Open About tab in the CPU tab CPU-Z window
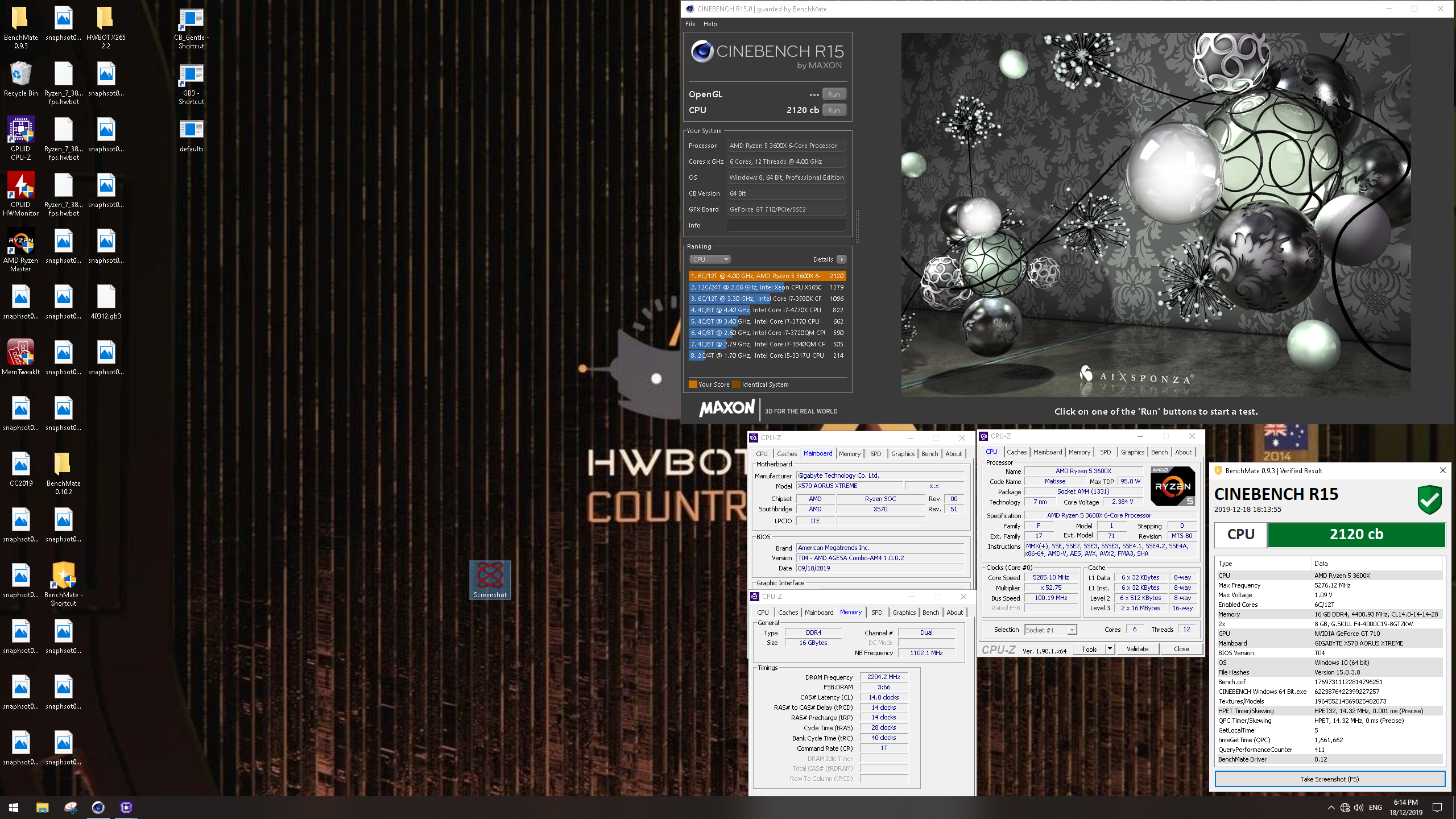The height and width of the screenshot is (819, 1456). tap(1184, 452)
